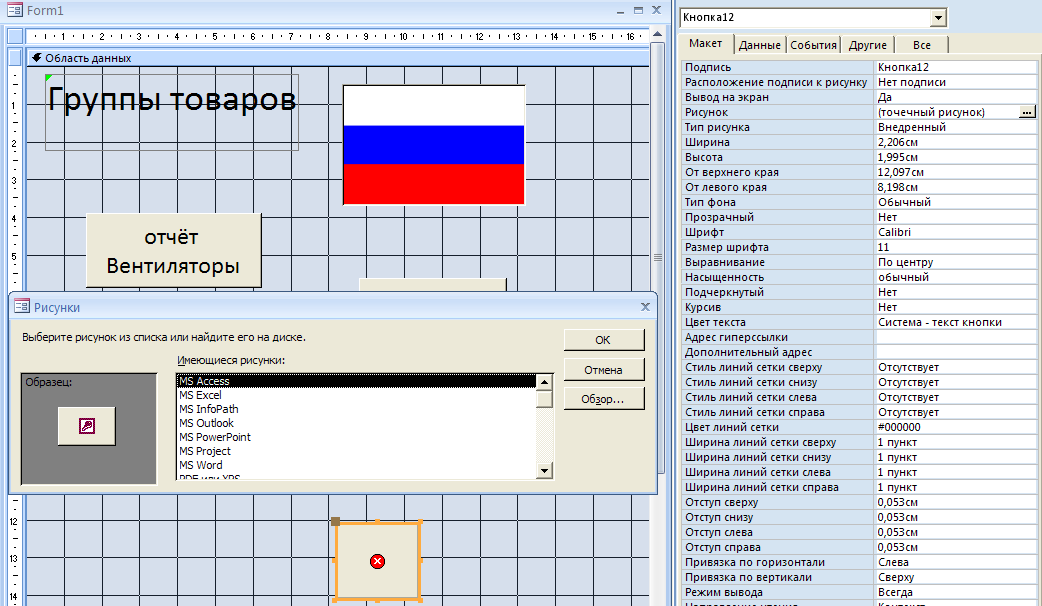
Task: Click the Тип рисунка value Внедренный
Action: point(956,127)
